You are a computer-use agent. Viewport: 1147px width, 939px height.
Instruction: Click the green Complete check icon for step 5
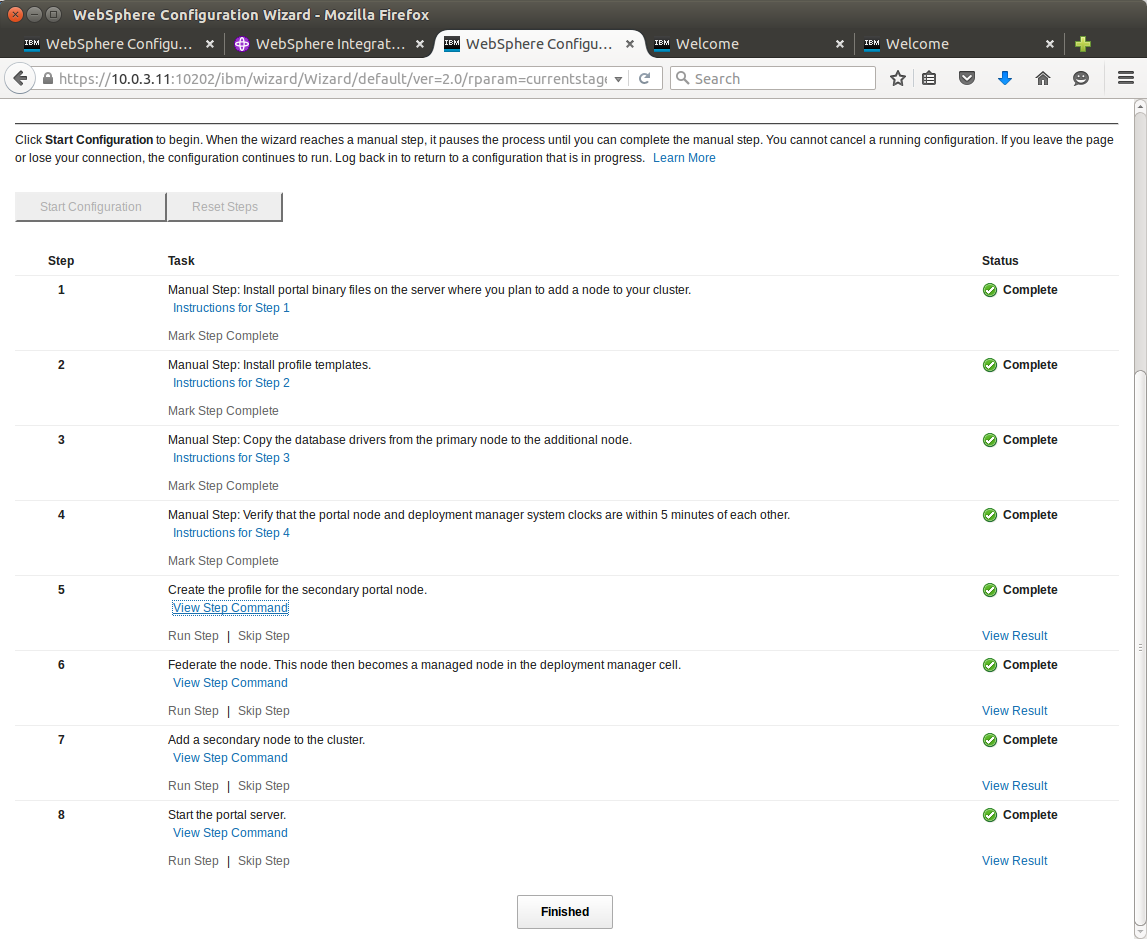point(990,590)
